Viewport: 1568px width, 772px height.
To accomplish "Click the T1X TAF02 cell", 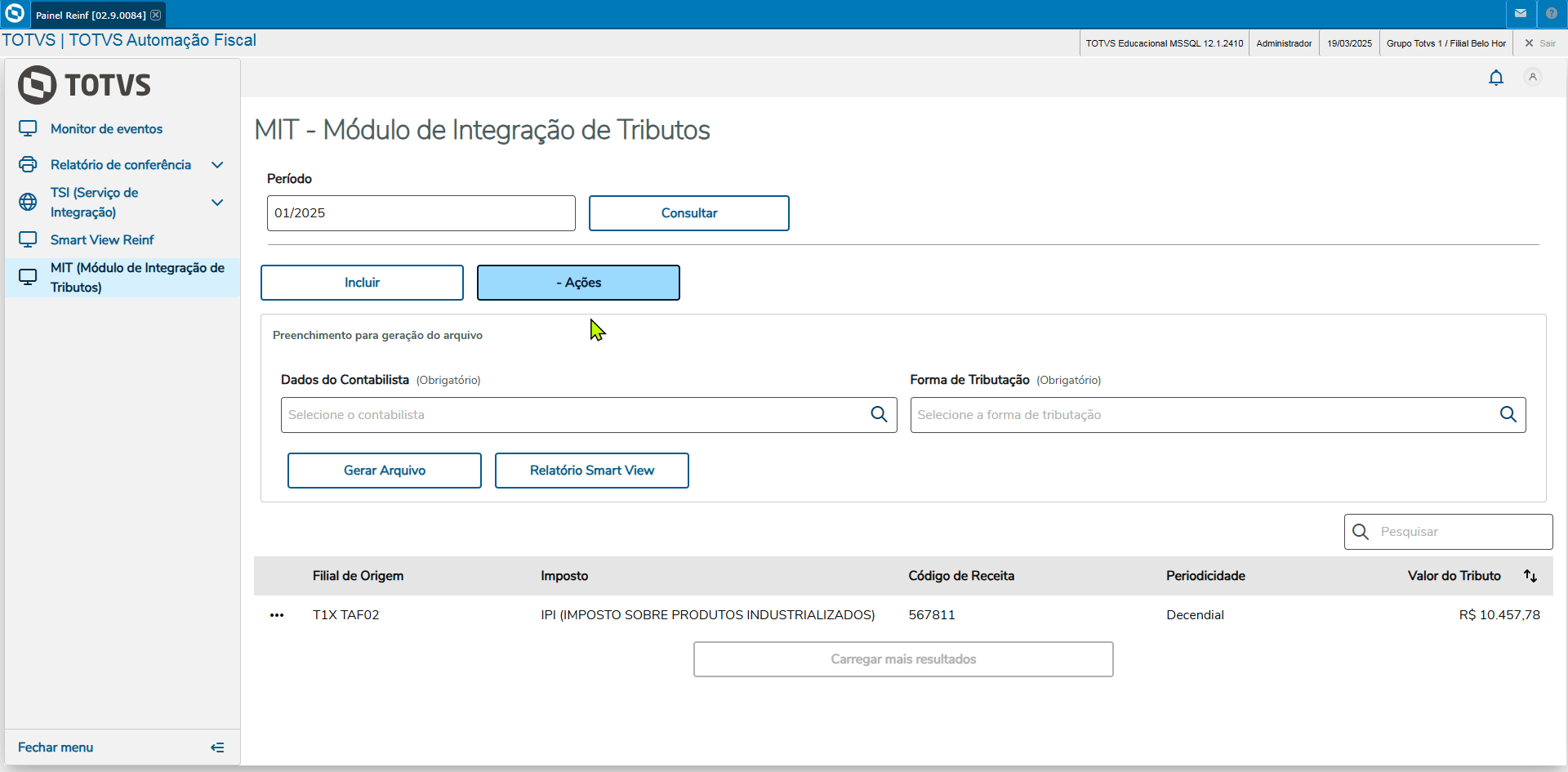I will click(x=346, y=615).
